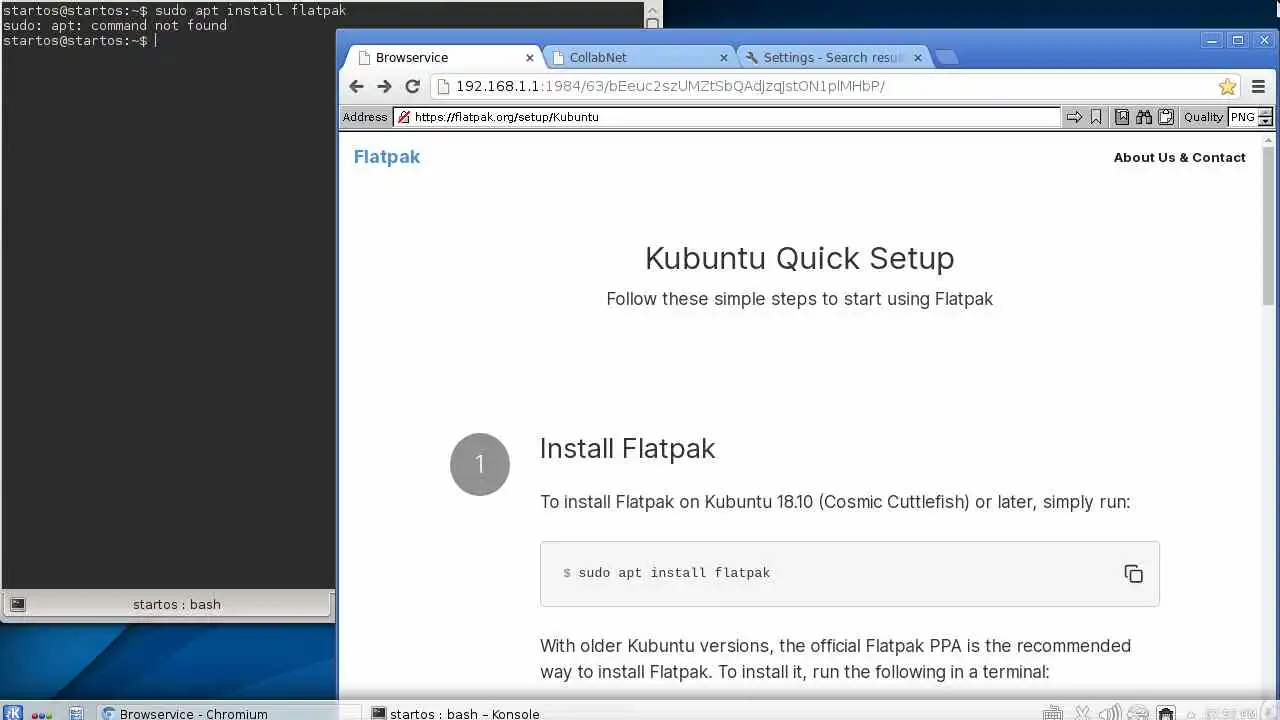Click the printer tray icon
Image resolution: width=1280 pixels, height=720 pixels.
[x=1166, y=713]
